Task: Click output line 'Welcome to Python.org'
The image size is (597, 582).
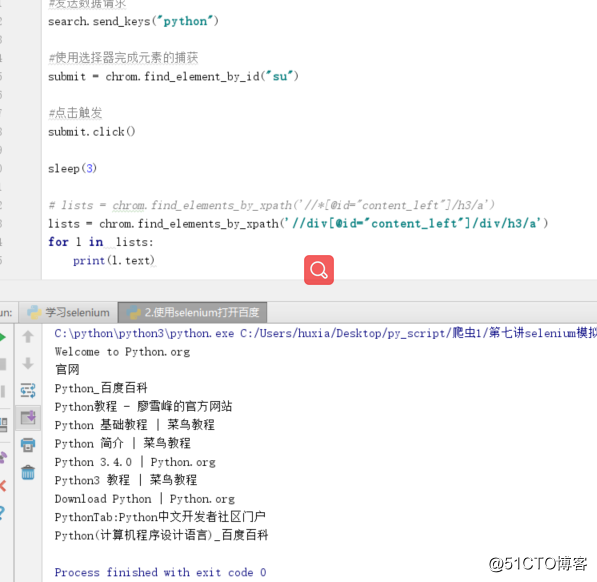Action: 122,352
